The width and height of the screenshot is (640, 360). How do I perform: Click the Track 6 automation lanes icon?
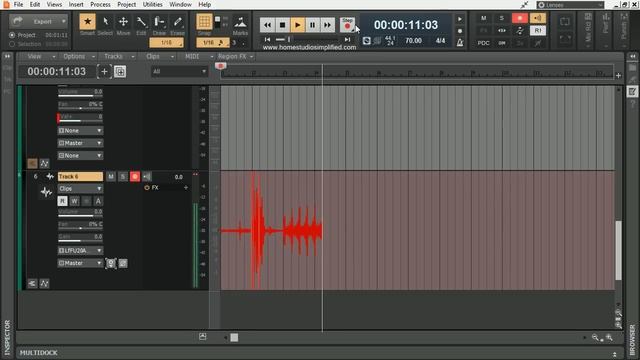44,283
